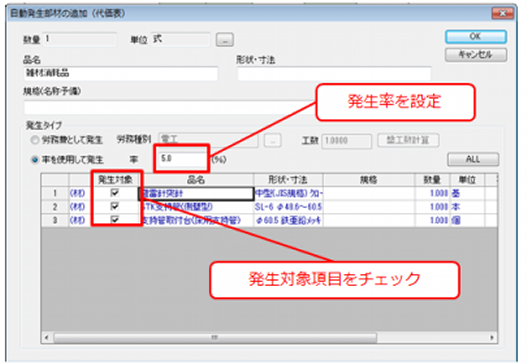Open unit browse button next to 単位
Screen dimensions: 527x364
(225, 40)
